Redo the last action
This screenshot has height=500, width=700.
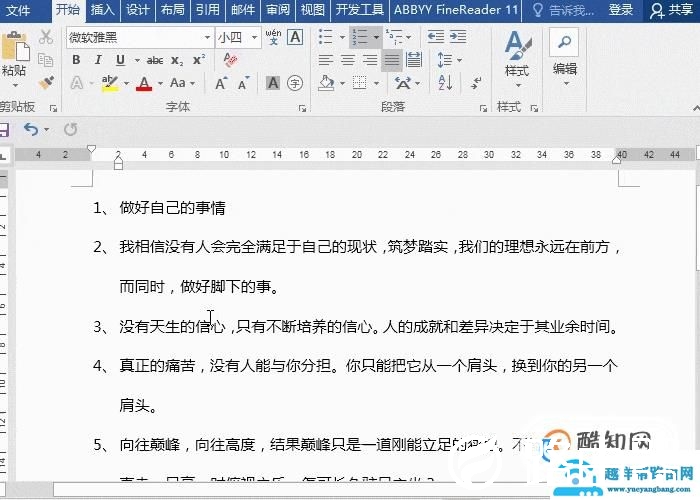pos(70,129)
